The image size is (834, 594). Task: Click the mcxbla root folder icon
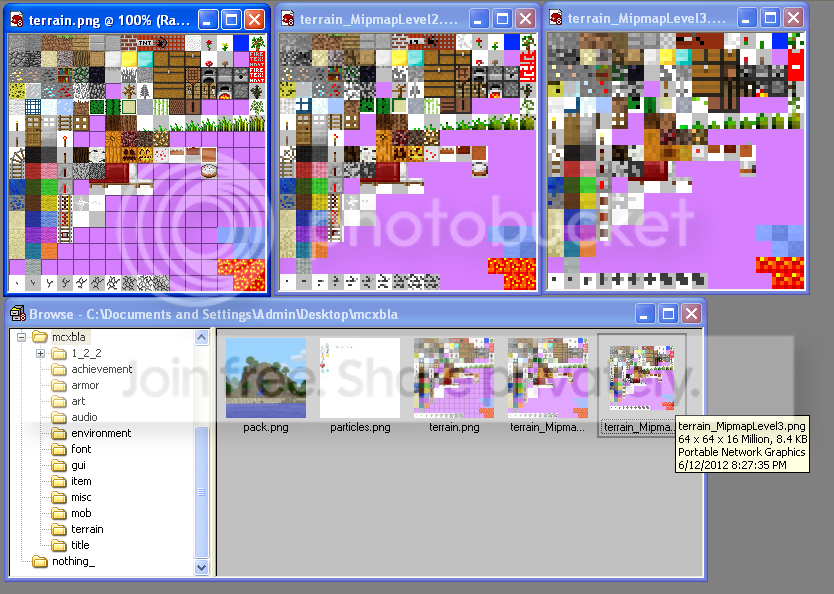[40, 337]
